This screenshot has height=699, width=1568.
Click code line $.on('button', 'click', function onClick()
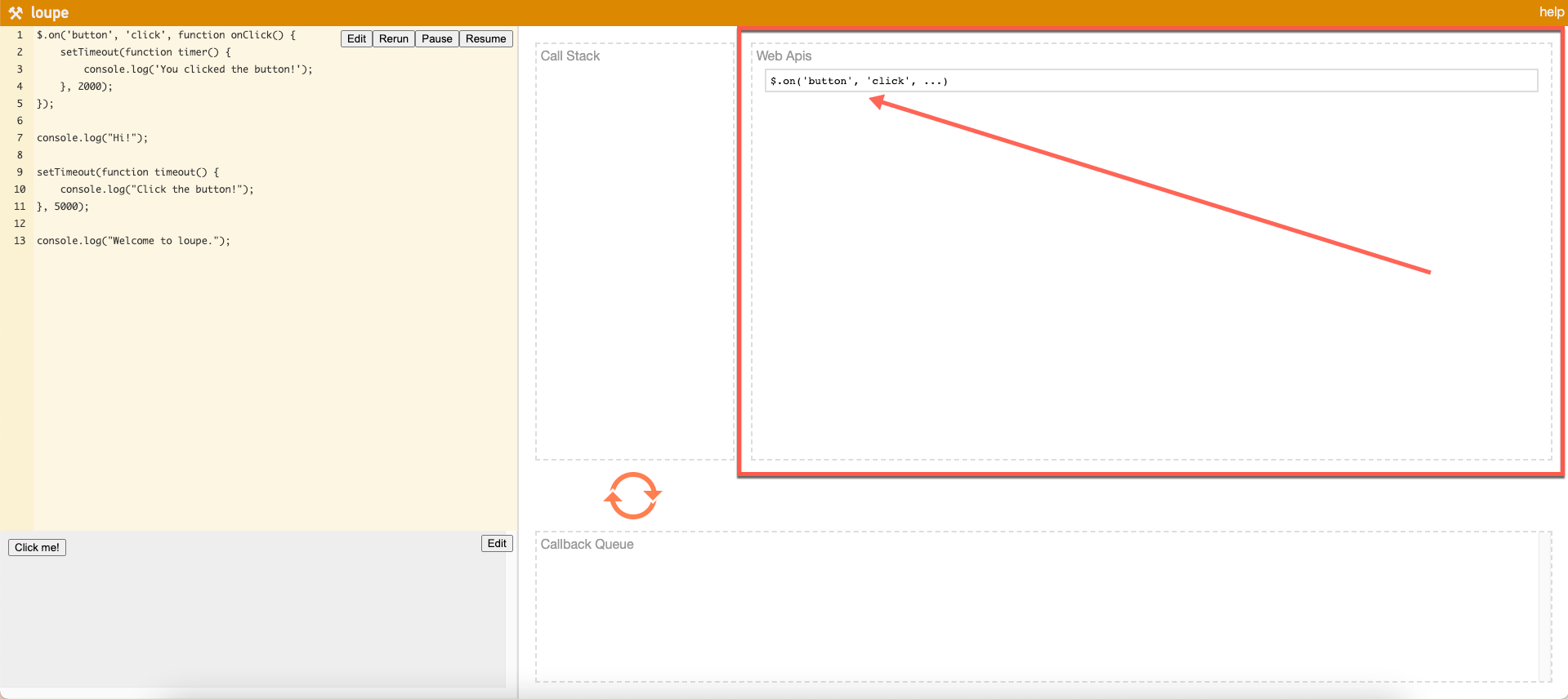[166, 35]
